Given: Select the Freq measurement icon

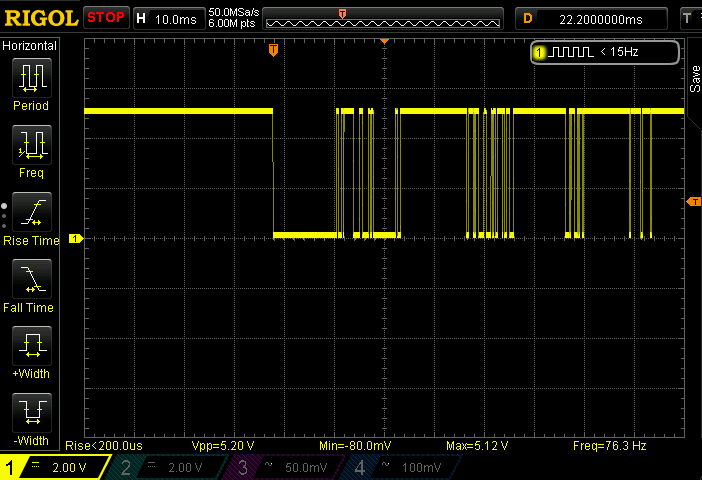Looking at the screenshot, I should point(31,146).
